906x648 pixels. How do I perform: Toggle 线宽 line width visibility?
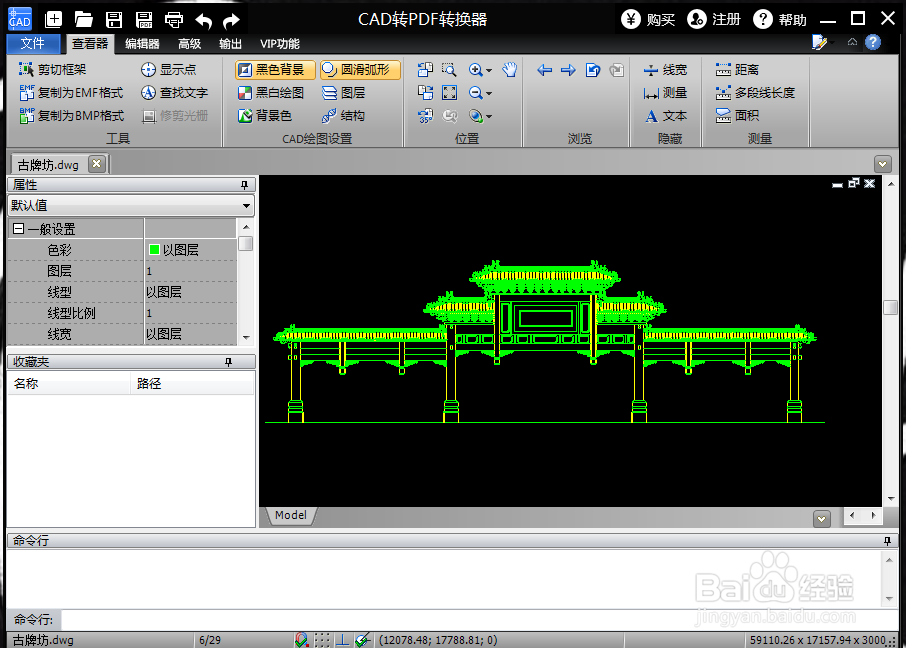(x=665, y=70)
